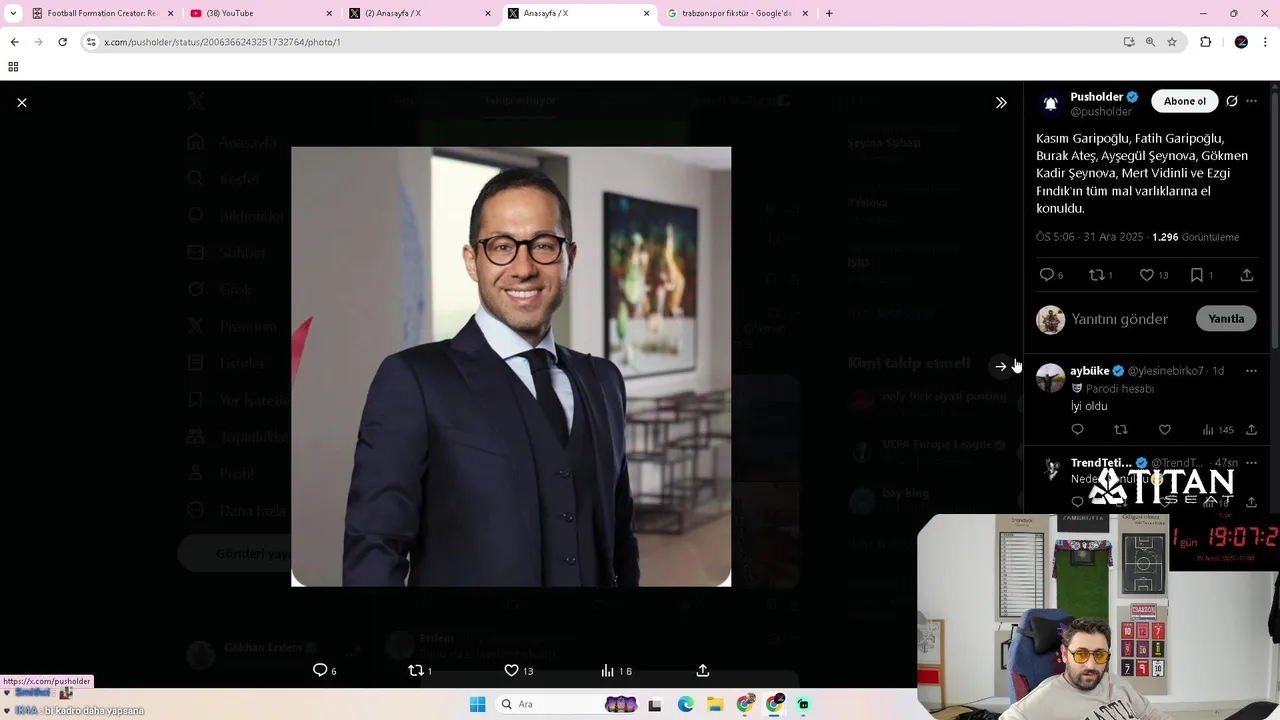Open a new browser tab
The image size is (1280, 720).
829,13
